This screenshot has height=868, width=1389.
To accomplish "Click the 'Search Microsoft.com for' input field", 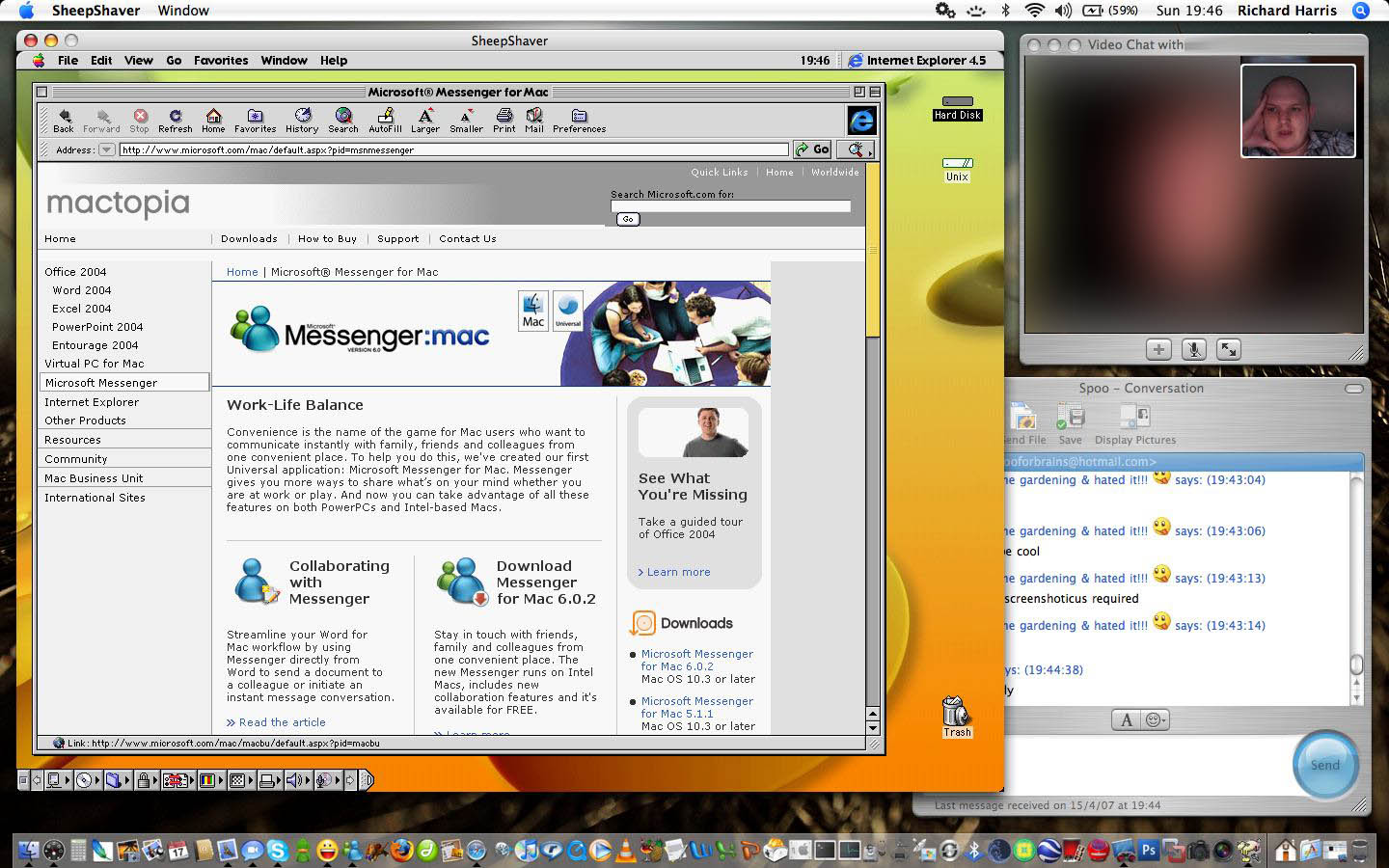I will [x=730, y=206].
